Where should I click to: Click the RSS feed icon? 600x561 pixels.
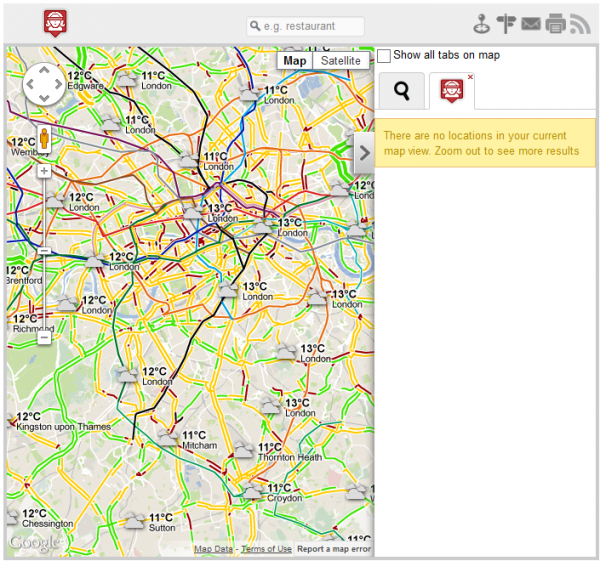coord(580,24)
